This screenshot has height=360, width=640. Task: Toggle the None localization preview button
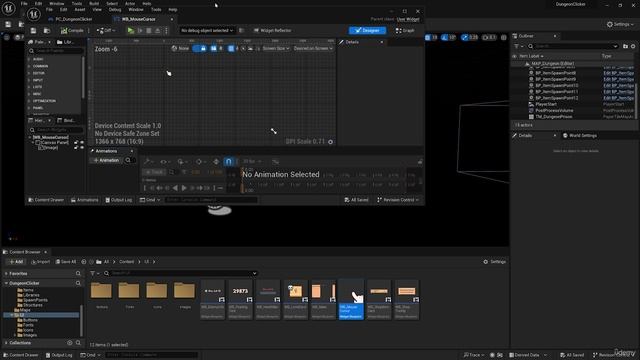point(180,49)
